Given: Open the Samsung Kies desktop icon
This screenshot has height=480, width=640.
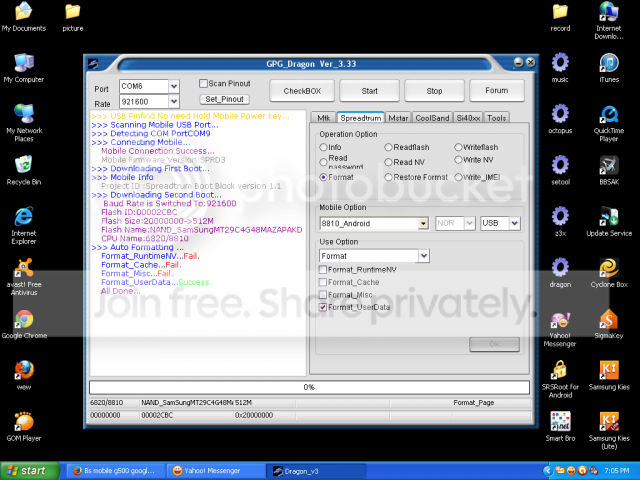Looking at the screenshot, I should click(609, 372).
